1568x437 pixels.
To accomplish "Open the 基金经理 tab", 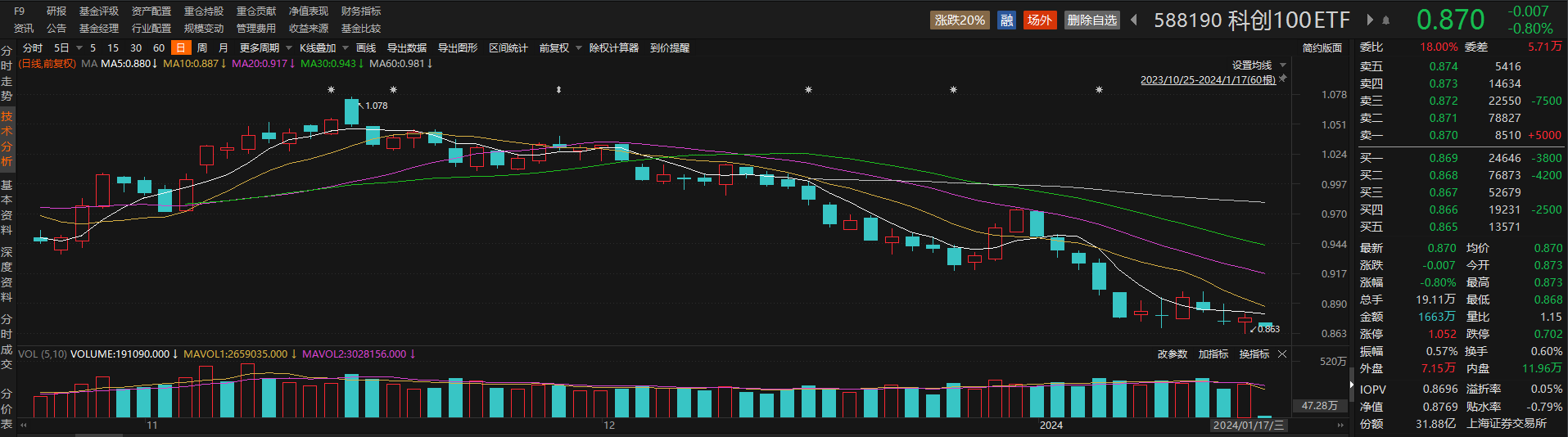I will point(99,29).
